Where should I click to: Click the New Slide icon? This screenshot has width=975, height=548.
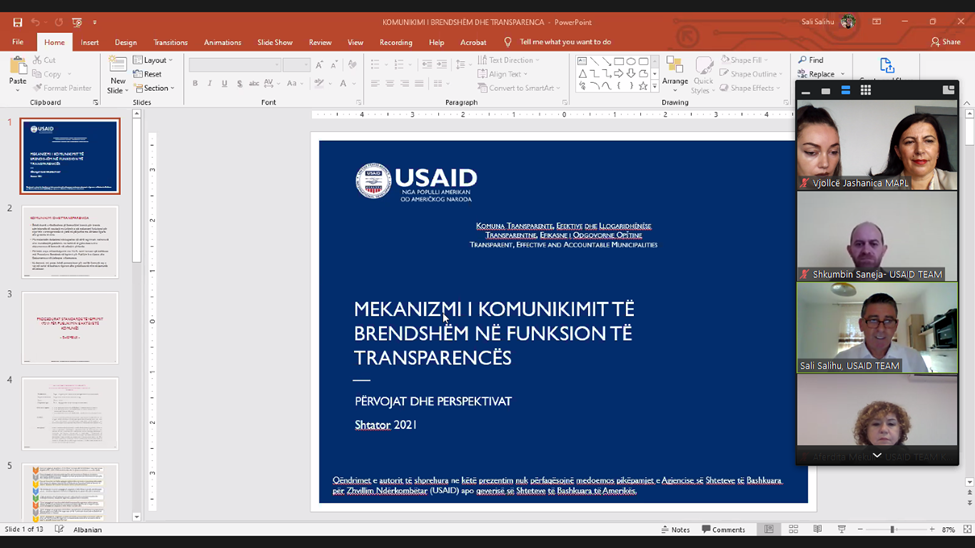[x=118, y=66]
